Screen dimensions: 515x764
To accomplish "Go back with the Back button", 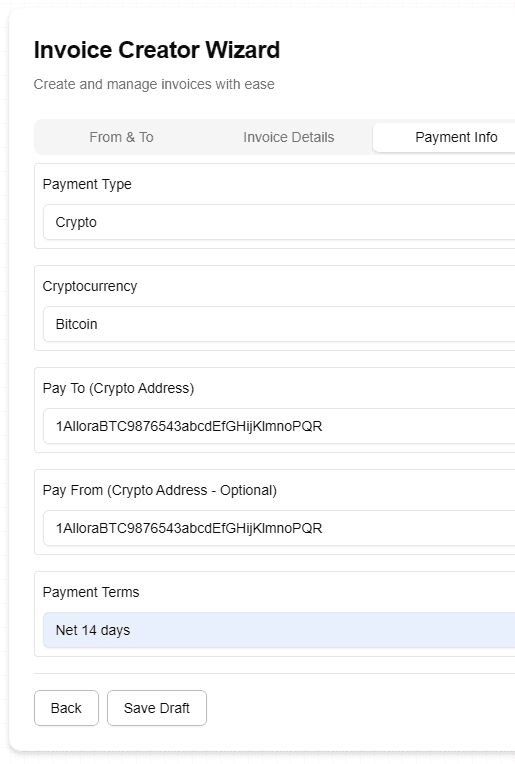I will (66, 708).
